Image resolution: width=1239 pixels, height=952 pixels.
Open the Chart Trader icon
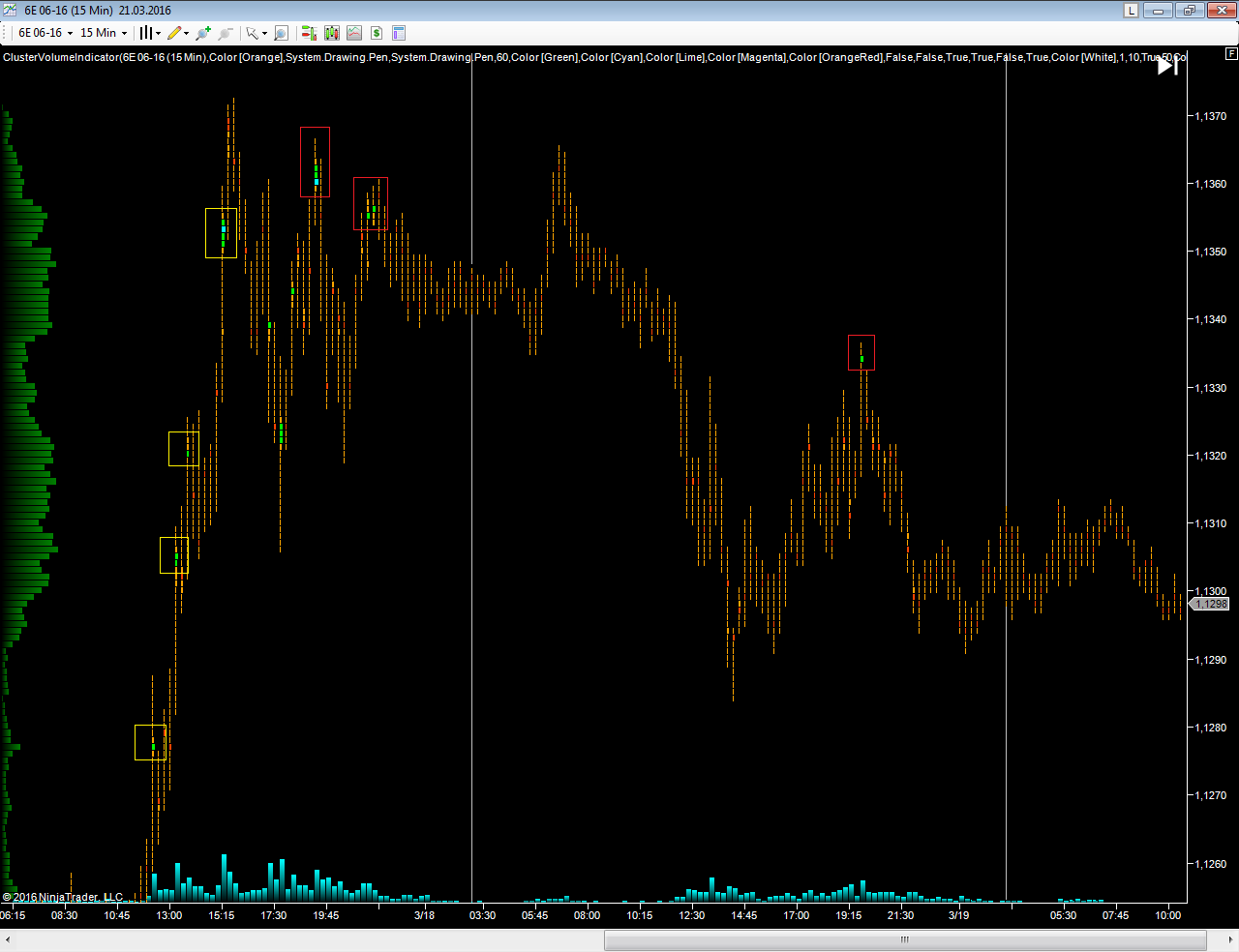click(309, 33)
